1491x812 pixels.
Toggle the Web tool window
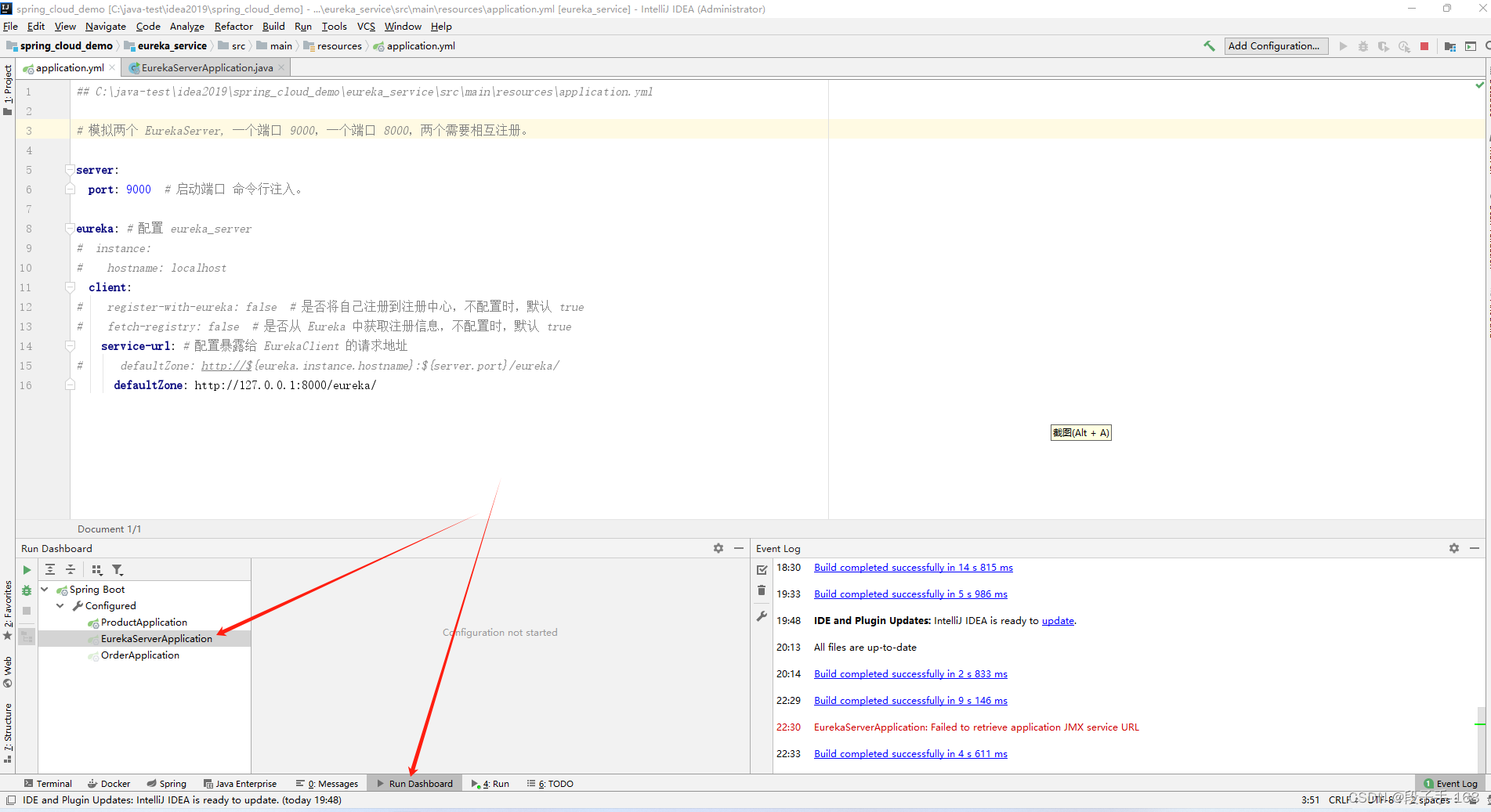coord(8,672)
